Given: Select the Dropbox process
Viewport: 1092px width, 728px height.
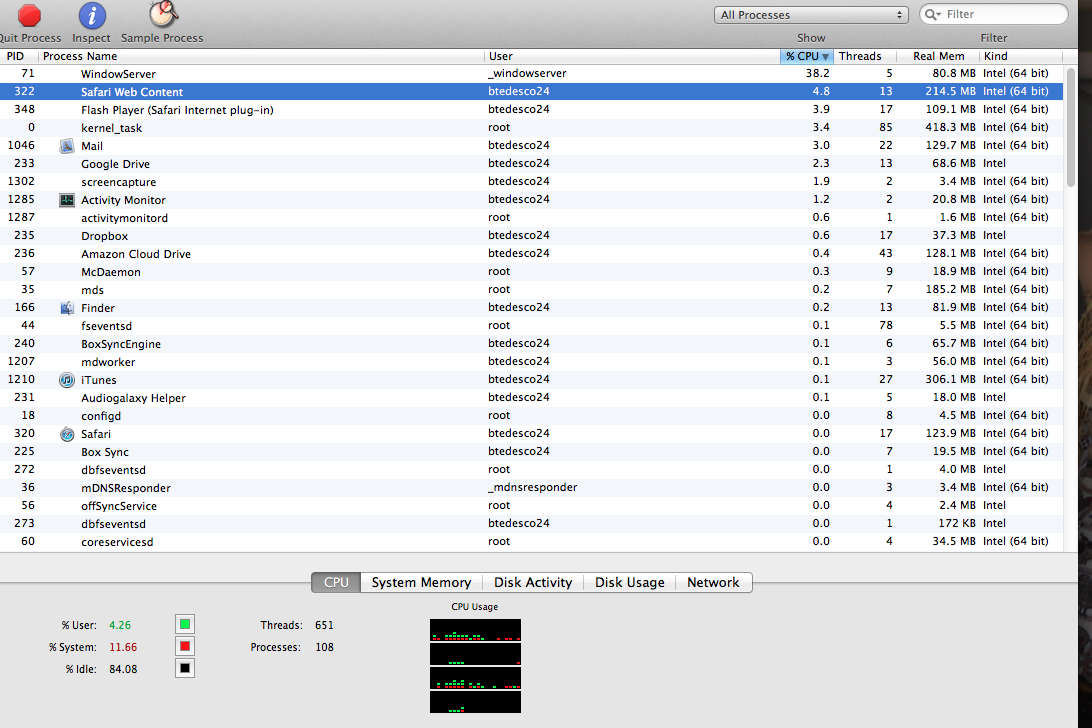Looking at the screenshot, I should [x=531, y=235].
